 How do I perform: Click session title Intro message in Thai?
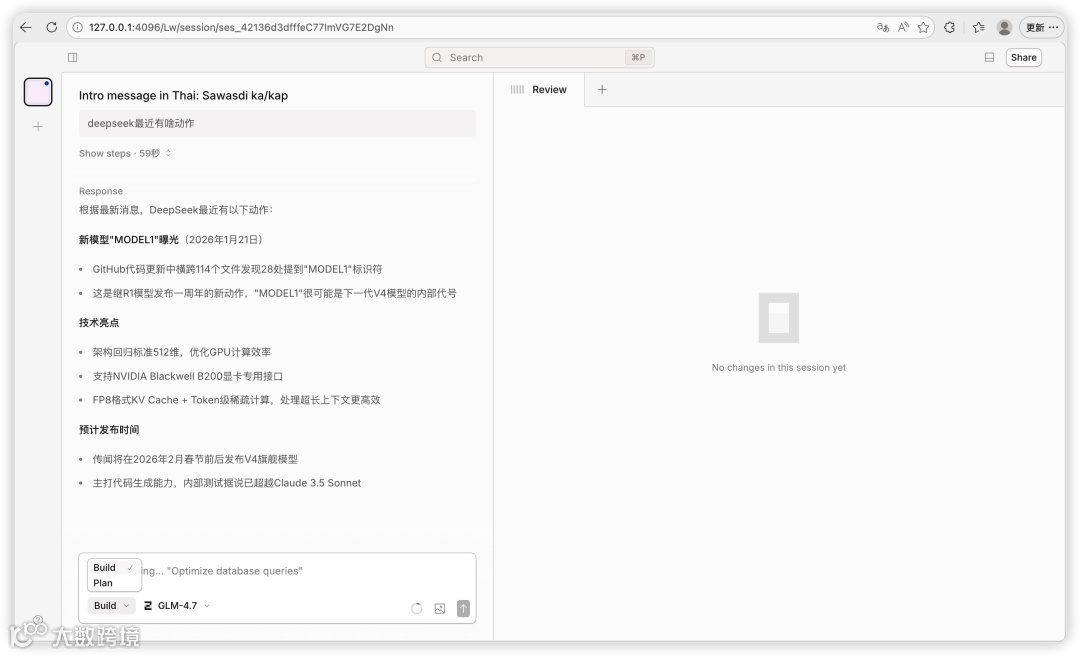183,96
